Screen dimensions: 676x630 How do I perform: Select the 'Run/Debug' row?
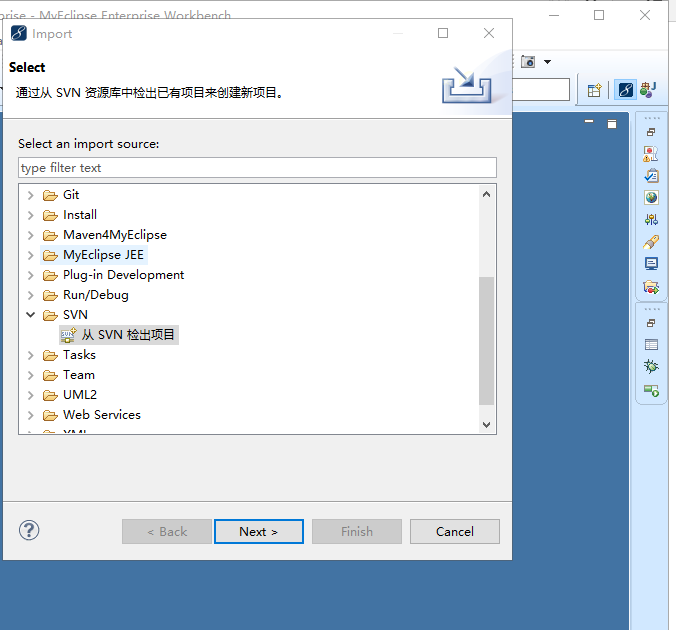click(x=86, y=295)
